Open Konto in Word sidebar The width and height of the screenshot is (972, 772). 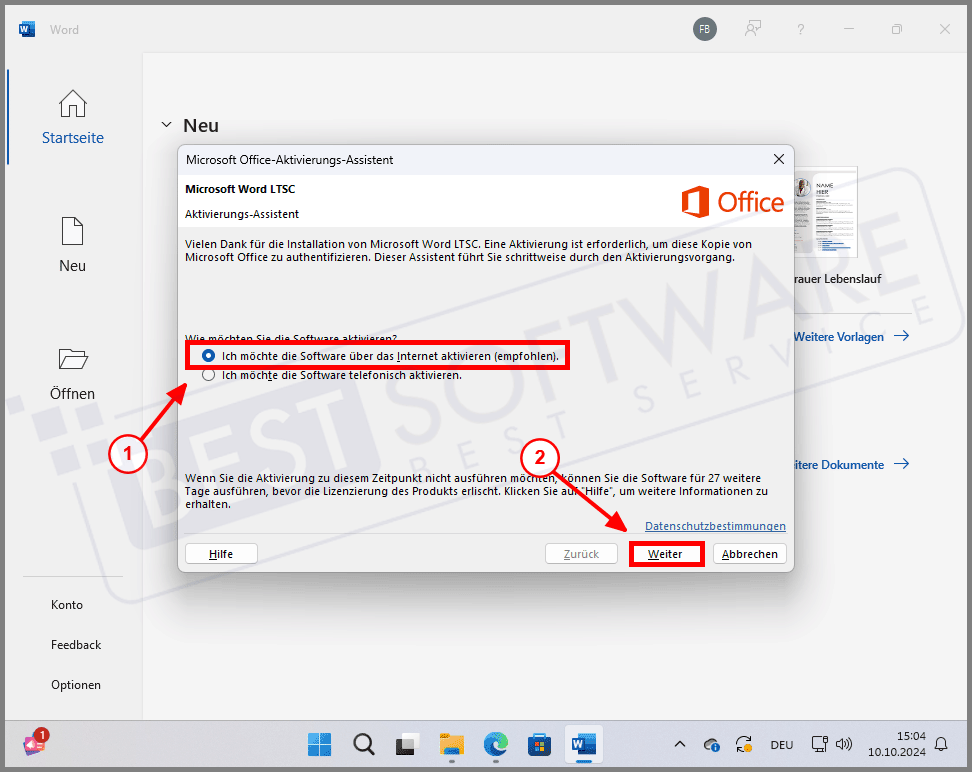click(67, 605)
